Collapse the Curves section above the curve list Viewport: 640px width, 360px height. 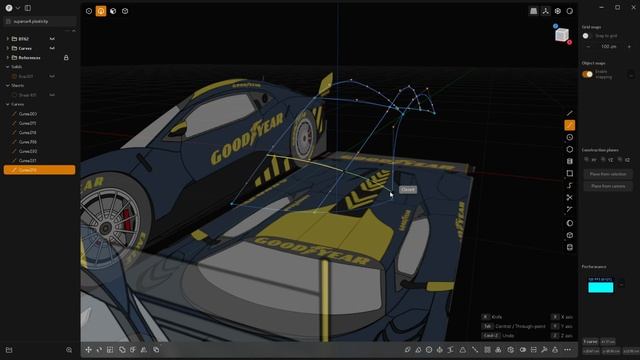point(8,104)
